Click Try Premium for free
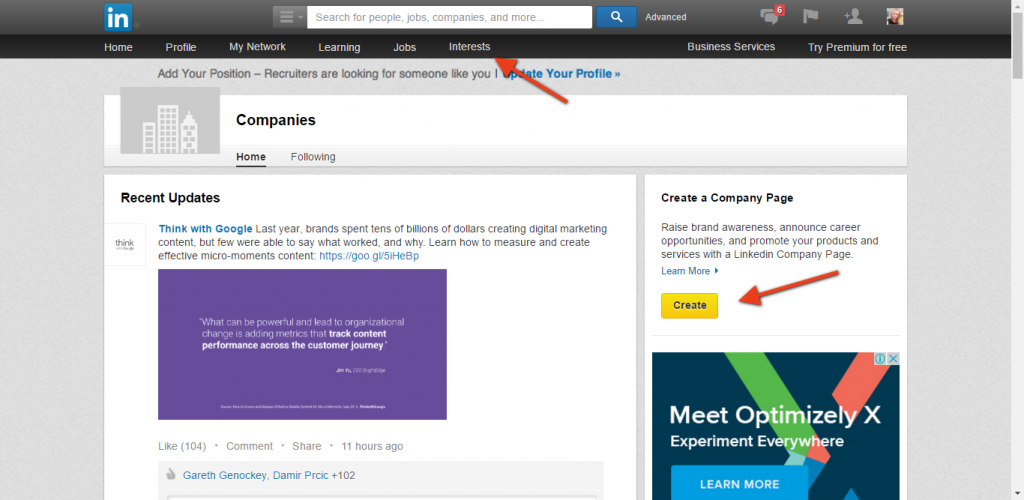The height and width of the screenshot is (500, 1024). coord(857,47)
